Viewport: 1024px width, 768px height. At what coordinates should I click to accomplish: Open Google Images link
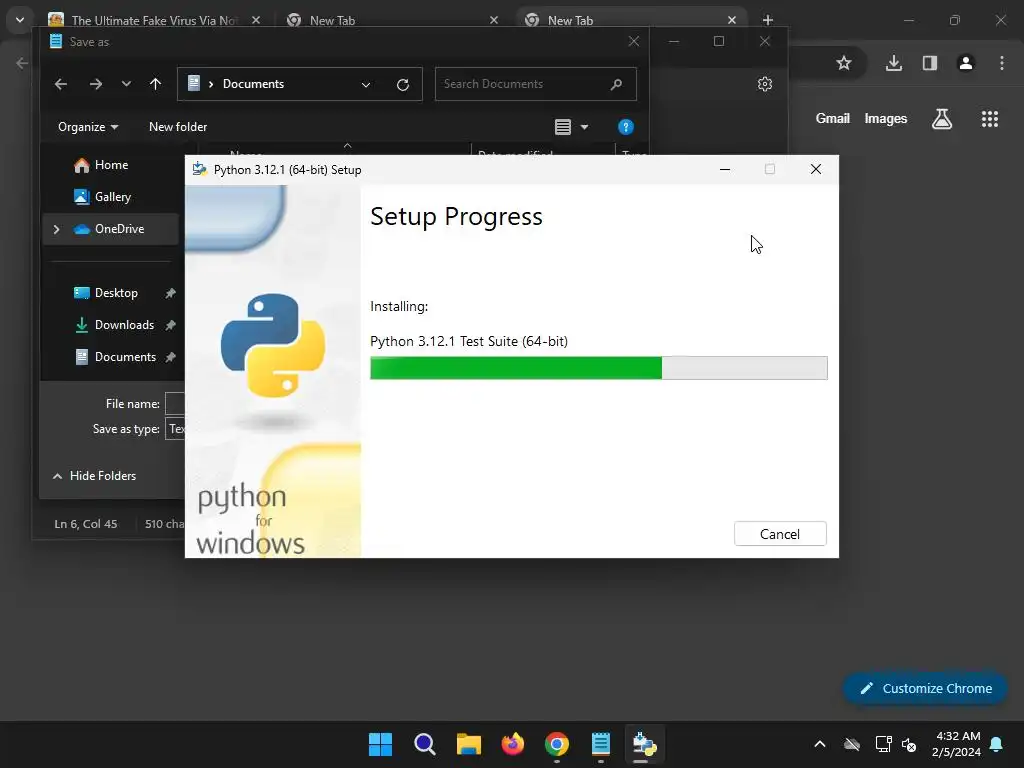click(x=886, y=118)
